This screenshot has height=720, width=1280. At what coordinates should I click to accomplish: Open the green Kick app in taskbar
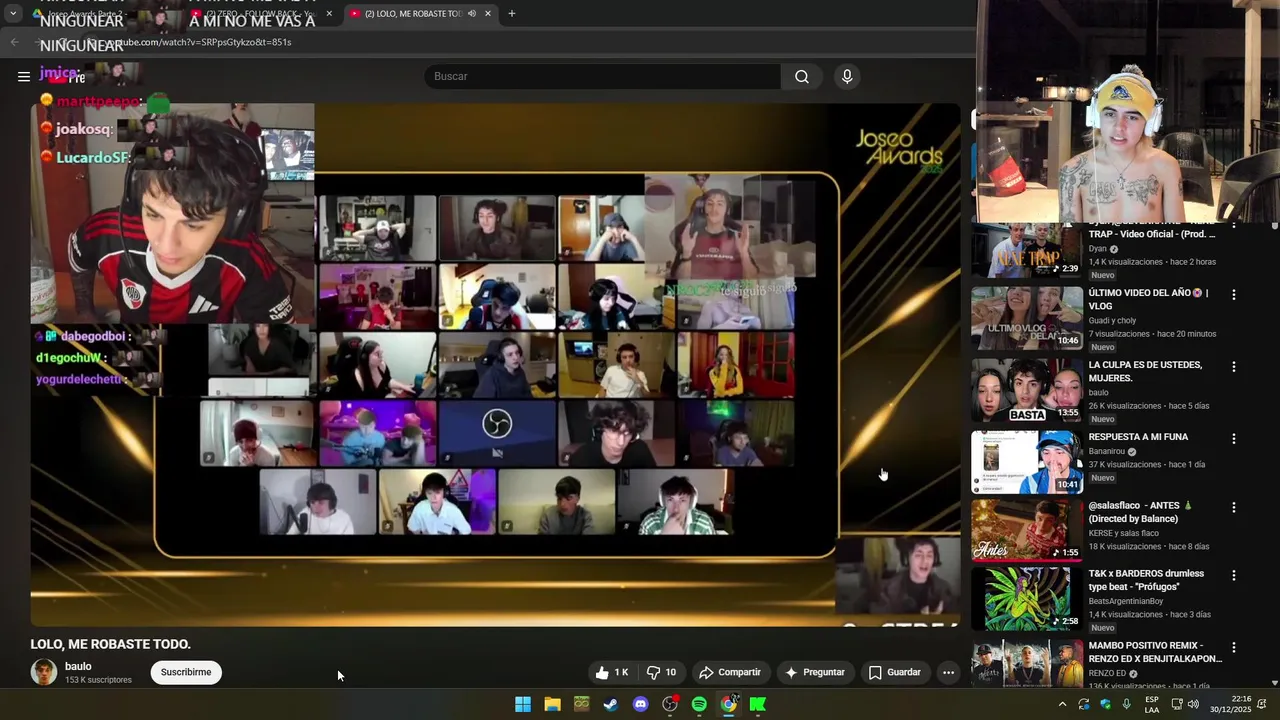758,704
